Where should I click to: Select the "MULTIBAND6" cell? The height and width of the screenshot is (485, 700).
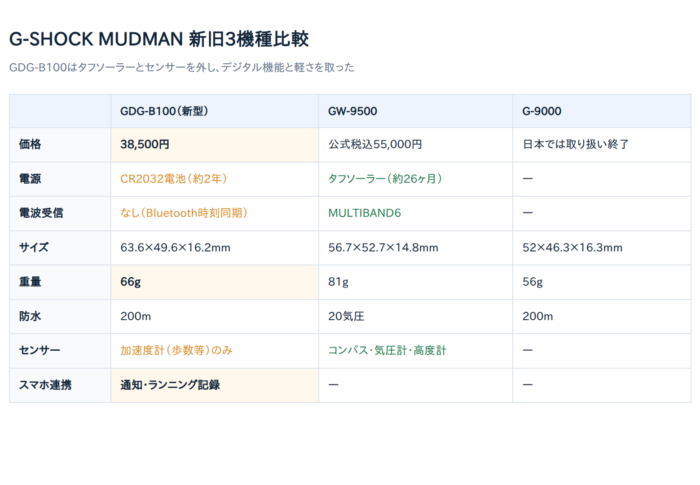pyautogui.click(x=416, y=213)
